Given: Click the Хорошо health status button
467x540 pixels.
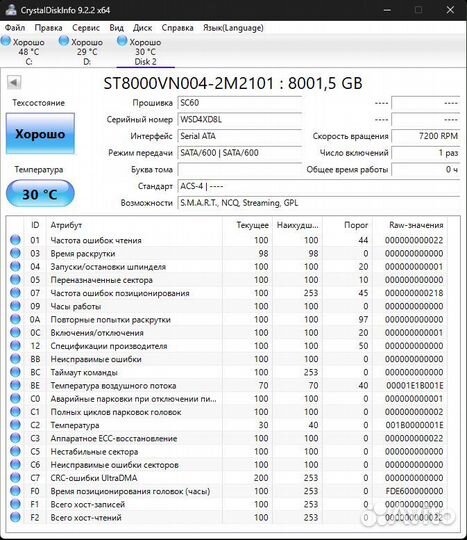Looking at the screenshot, I should coord(40,134).
